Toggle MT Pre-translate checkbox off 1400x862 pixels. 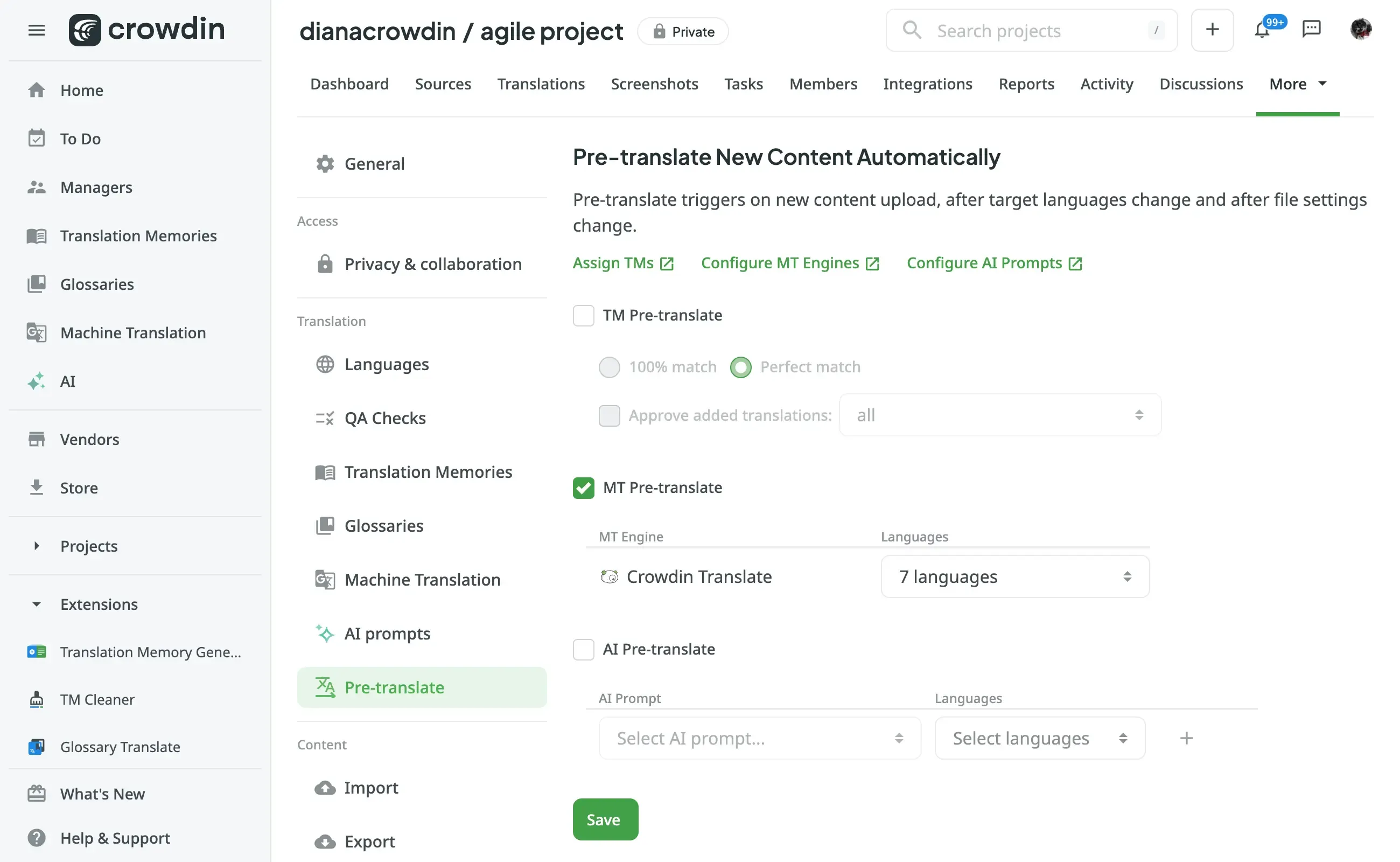click(x=583, y=488)
